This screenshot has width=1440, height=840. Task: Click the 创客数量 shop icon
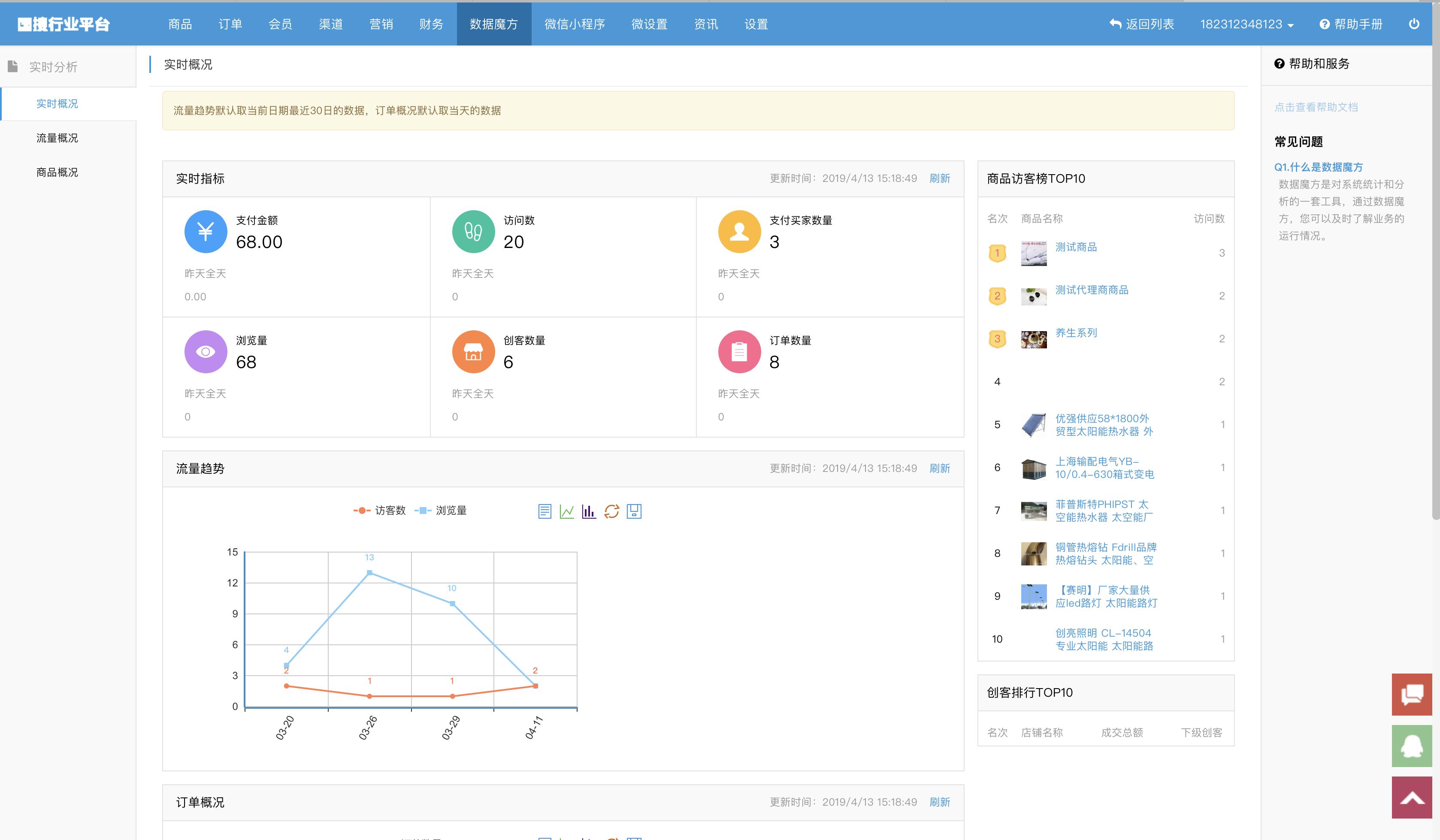[473, 351]
